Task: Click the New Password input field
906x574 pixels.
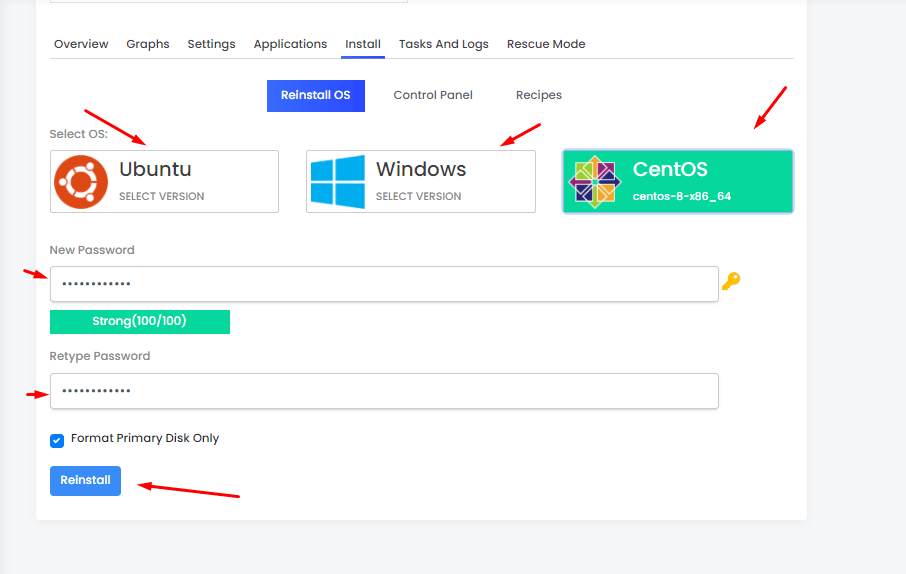Action: click(x=384, y=284)
